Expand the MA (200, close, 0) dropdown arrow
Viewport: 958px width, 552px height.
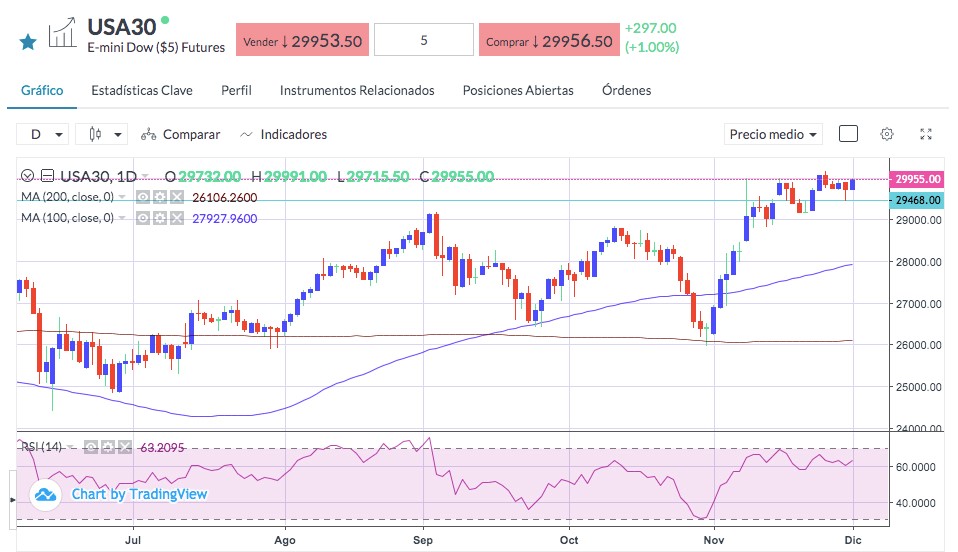122,197
